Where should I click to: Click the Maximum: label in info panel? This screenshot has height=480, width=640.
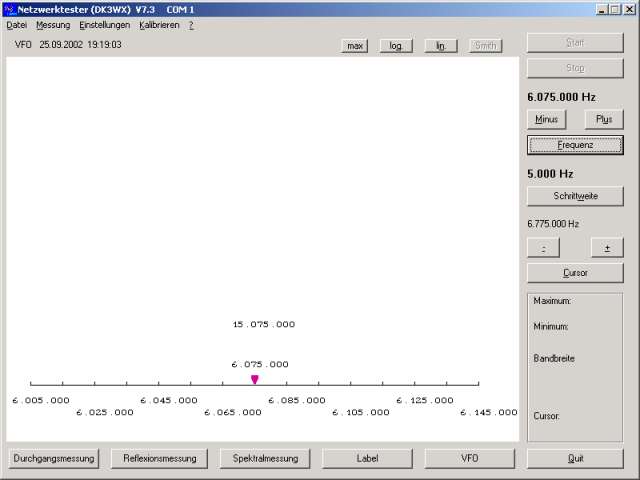pyautogui.click(x=552, y=301)
